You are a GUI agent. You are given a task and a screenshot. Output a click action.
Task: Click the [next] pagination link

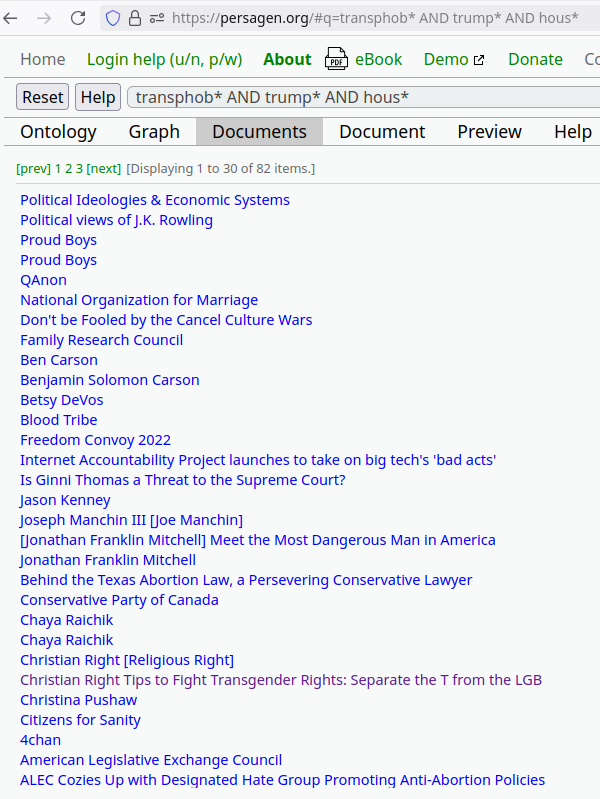pyautogui.click(x=104, y=169)
